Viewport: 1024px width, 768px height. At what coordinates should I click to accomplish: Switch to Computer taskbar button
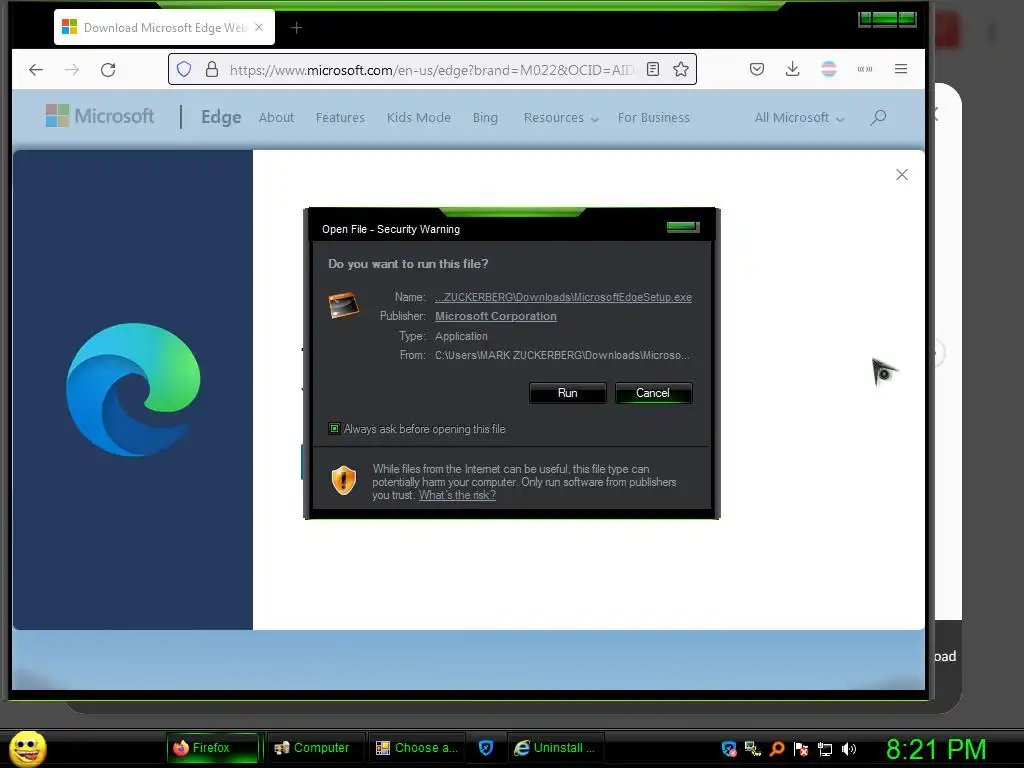[316, 748]
